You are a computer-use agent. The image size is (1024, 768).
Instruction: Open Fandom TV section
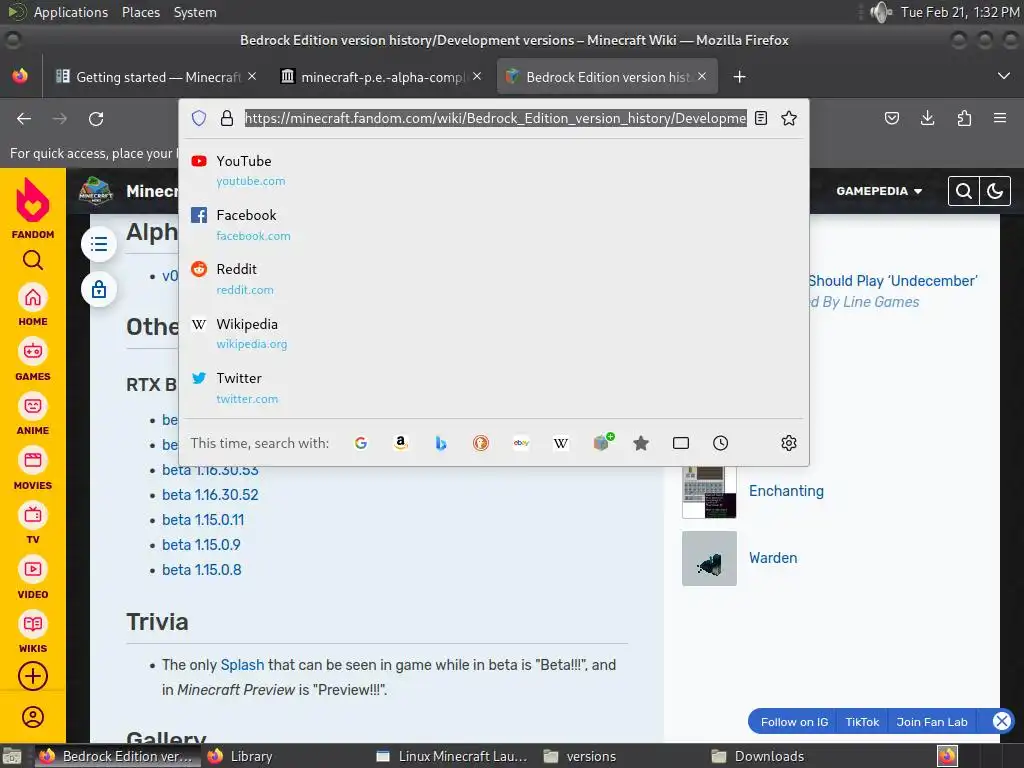(x=33, y=523)
